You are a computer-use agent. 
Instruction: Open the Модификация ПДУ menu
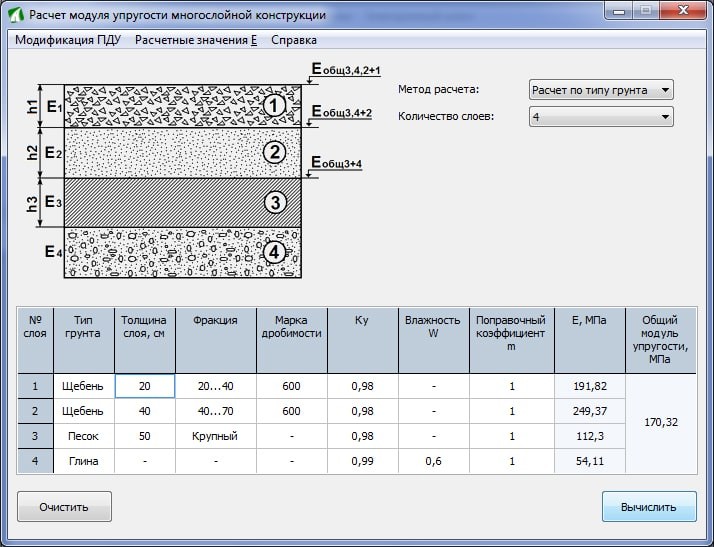click(68, 40)
